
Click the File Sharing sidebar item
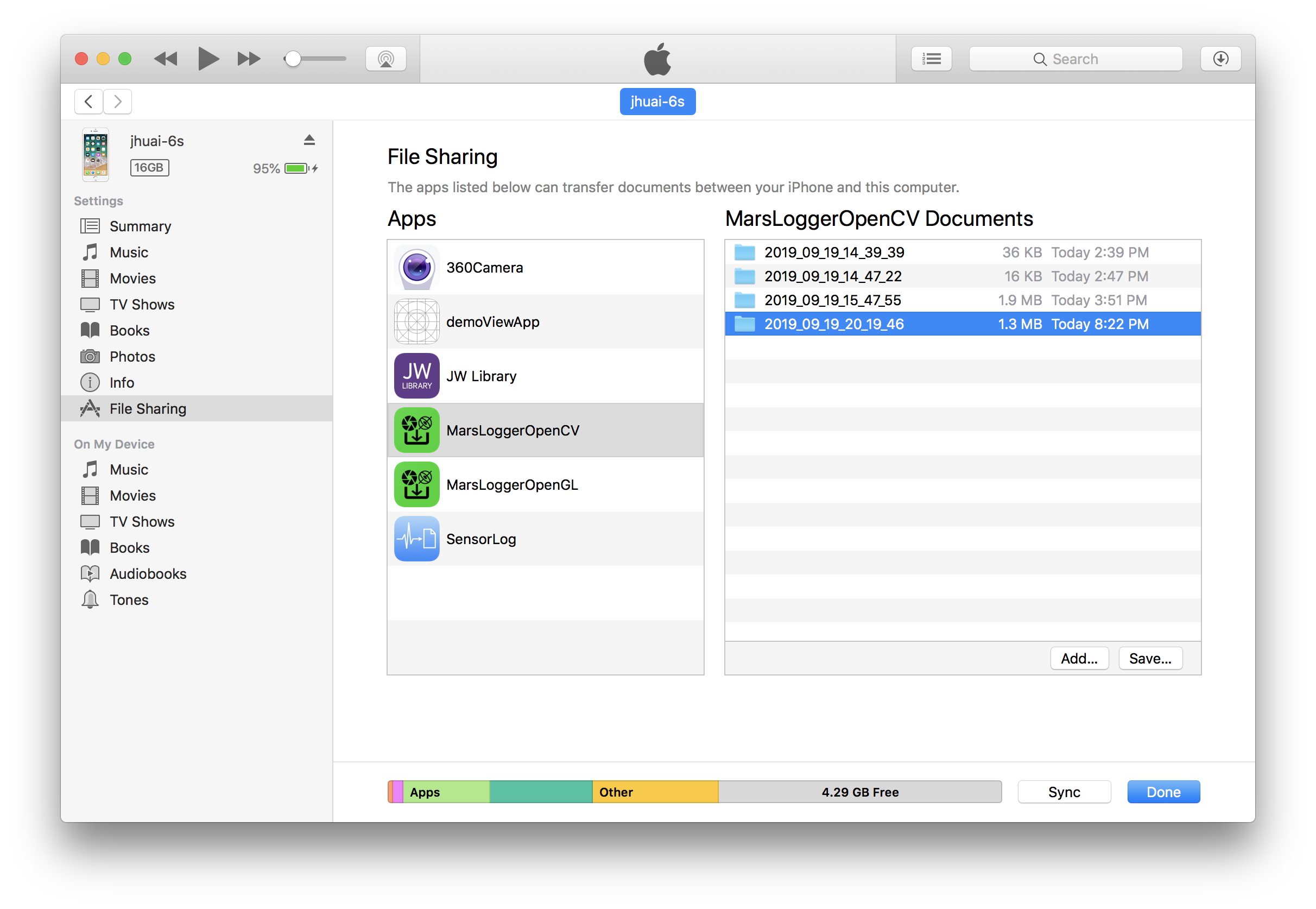(147, 408)
